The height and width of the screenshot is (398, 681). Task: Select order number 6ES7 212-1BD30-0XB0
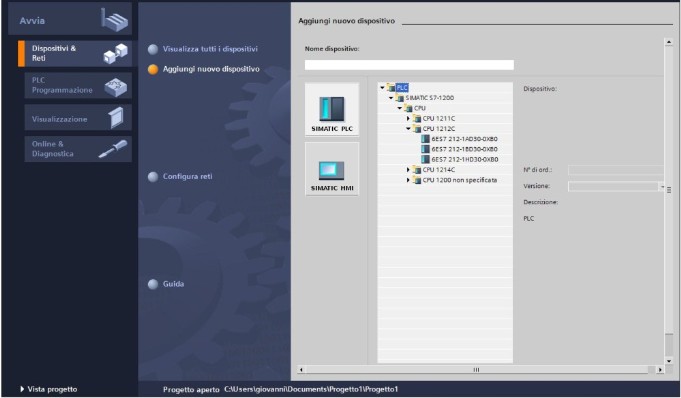pyautogui.click(x=464, y=149)
